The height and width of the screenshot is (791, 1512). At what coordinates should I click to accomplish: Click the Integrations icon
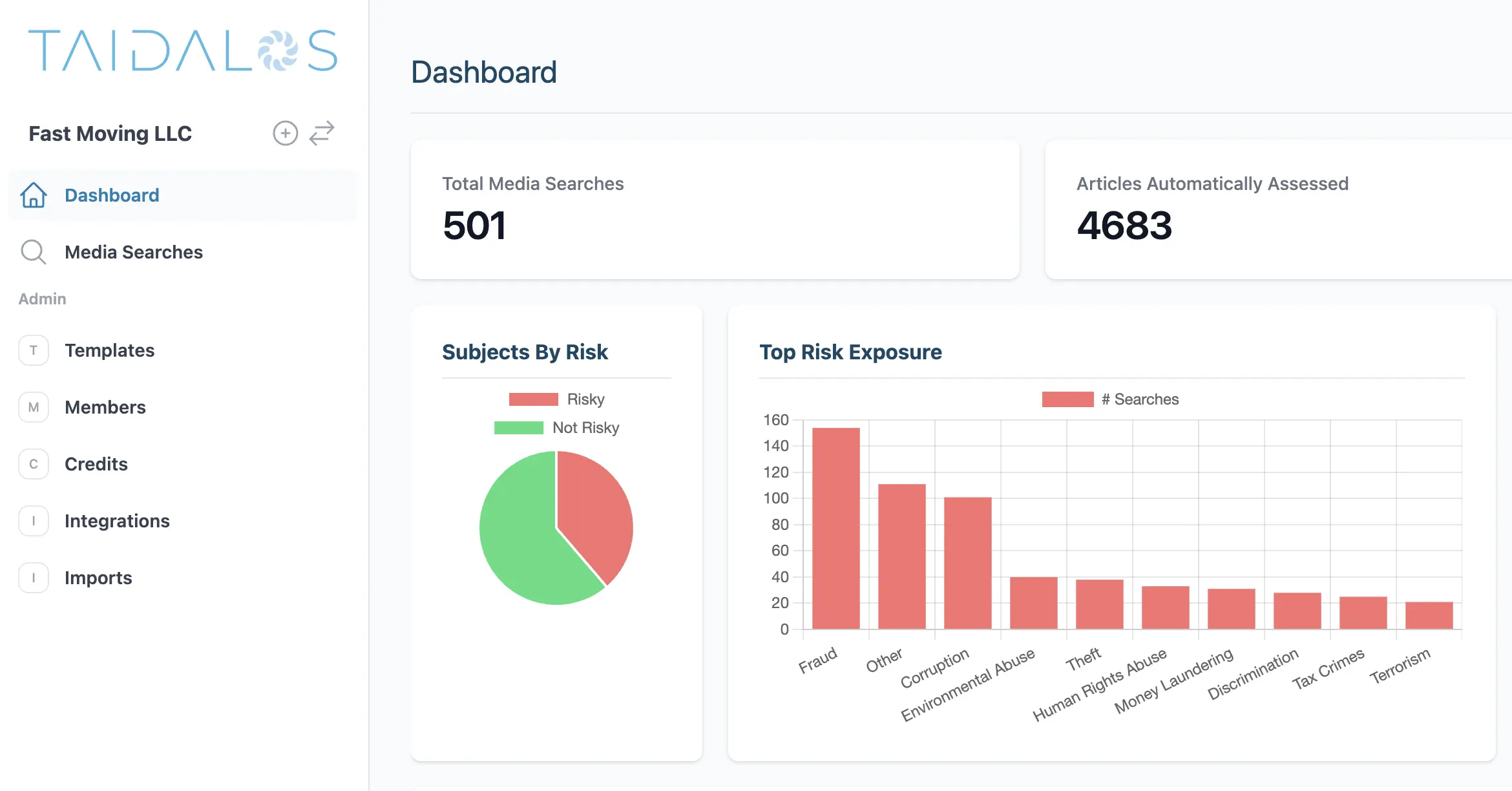point(33,520)
